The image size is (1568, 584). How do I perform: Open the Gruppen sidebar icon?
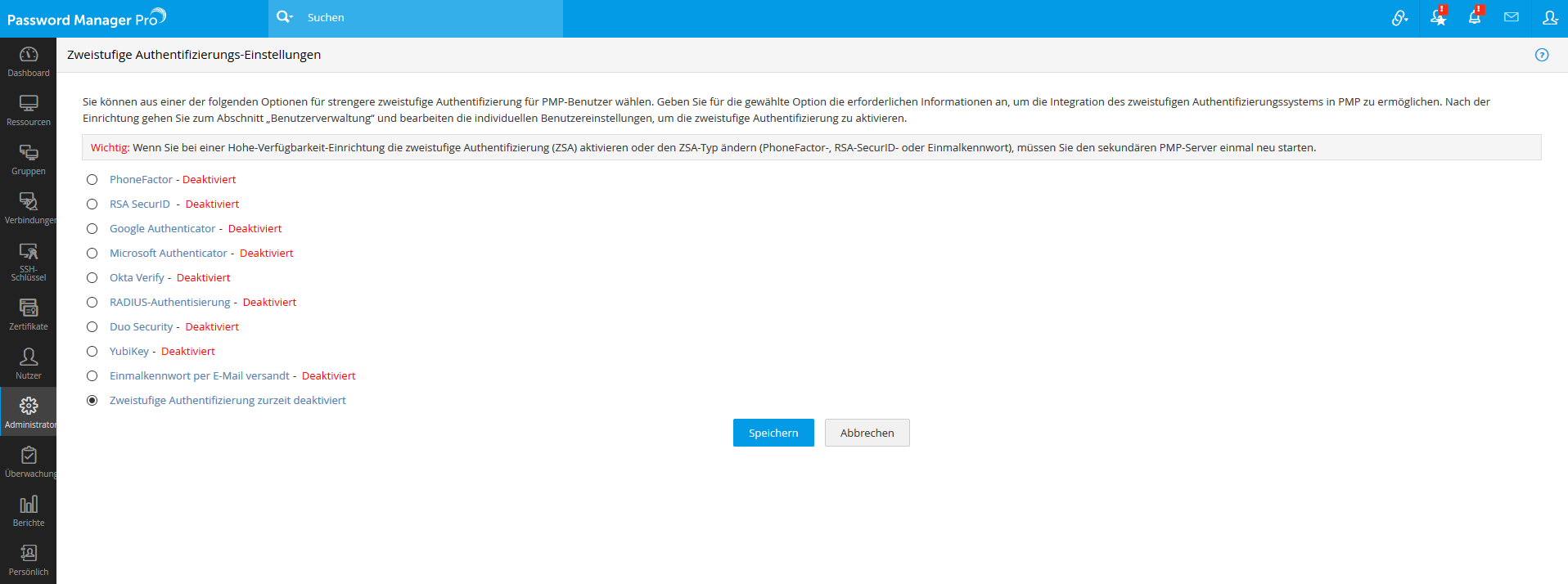coord(29,153)
